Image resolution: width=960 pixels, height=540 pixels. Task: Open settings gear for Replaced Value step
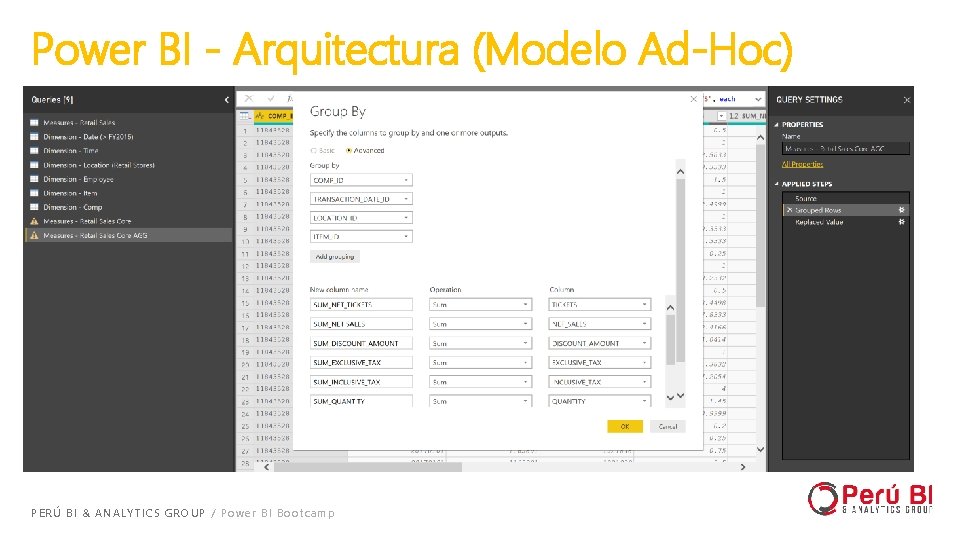tap(901, 222)
